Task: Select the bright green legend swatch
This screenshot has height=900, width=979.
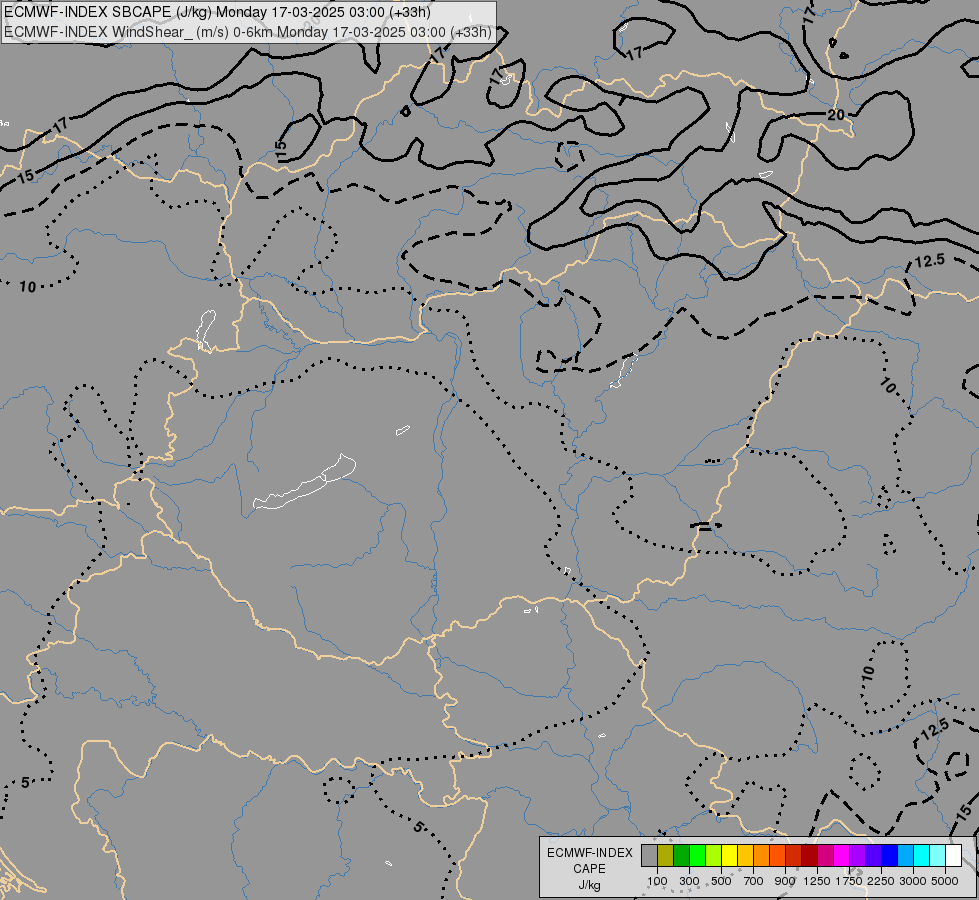Action: tap(697, 856)
